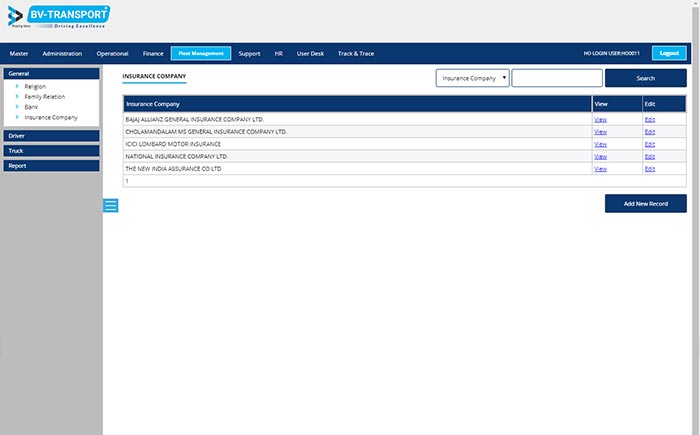Toggle the sidebar hamburger menu icon
This screenshot has width=700, height=435.
111,205
